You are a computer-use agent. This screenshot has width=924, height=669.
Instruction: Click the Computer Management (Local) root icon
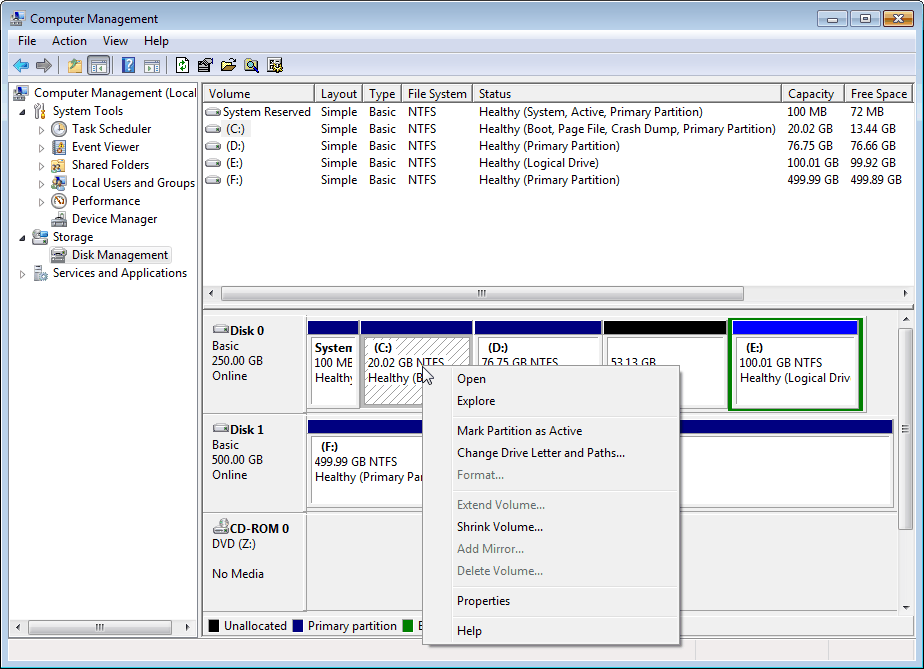point(21,93)
